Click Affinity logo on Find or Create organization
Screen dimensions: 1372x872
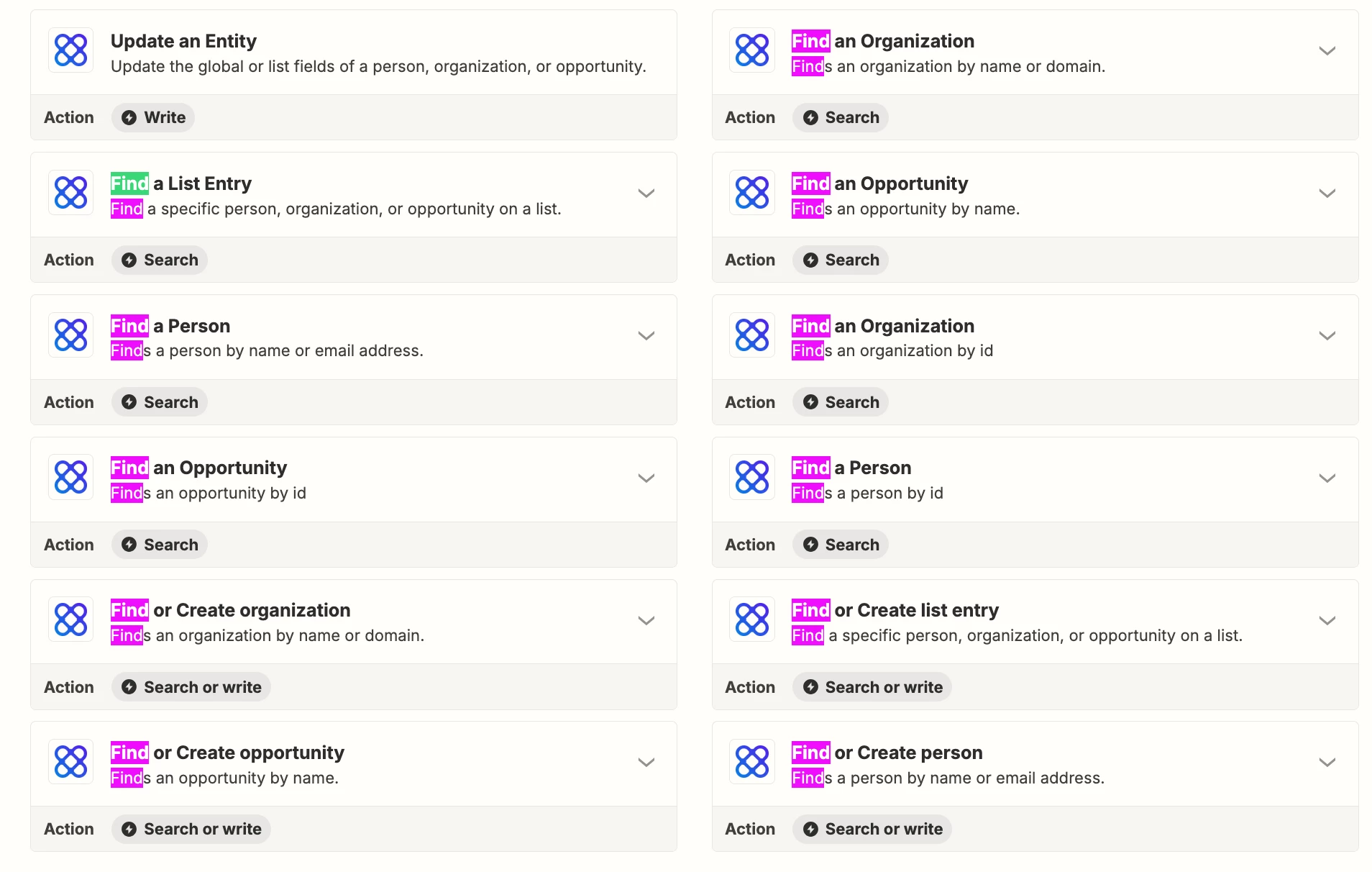[x=70, y=619]
